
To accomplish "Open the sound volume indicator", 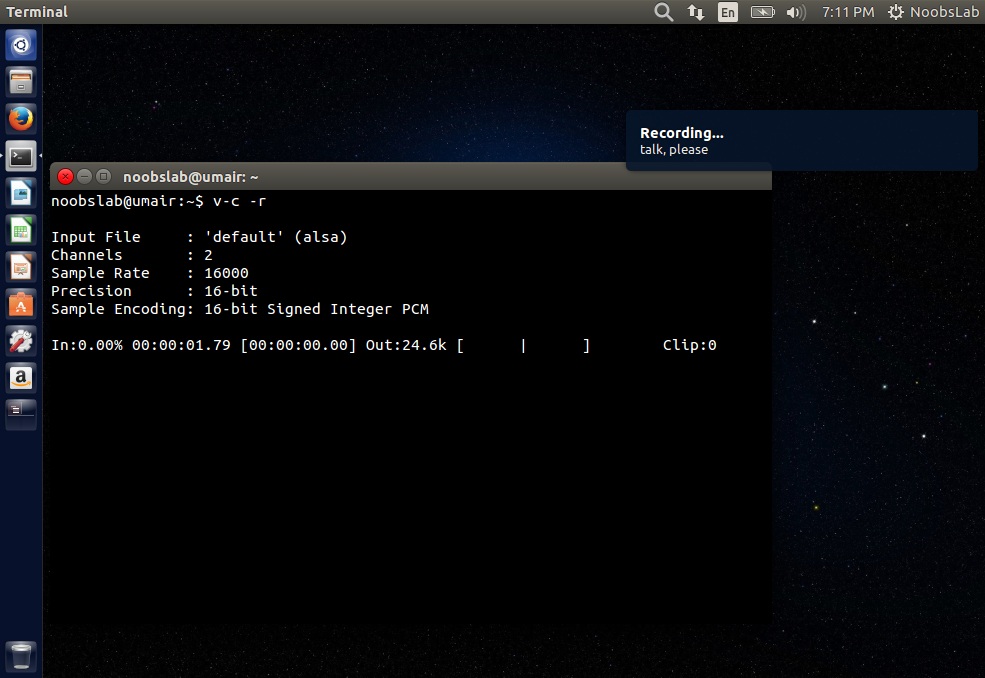I will point(796,12).
